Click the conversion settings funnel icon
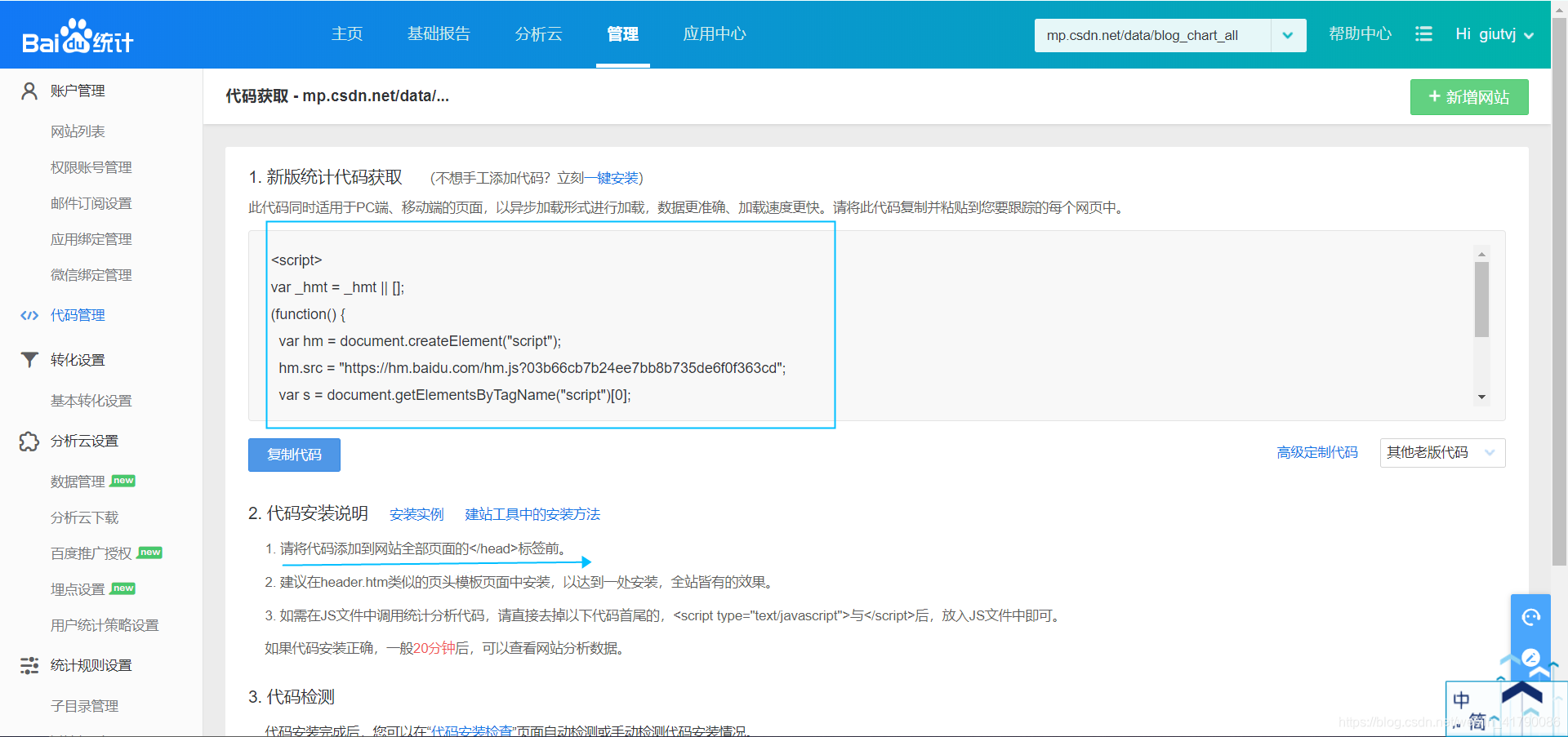 [x=29, y=360]
